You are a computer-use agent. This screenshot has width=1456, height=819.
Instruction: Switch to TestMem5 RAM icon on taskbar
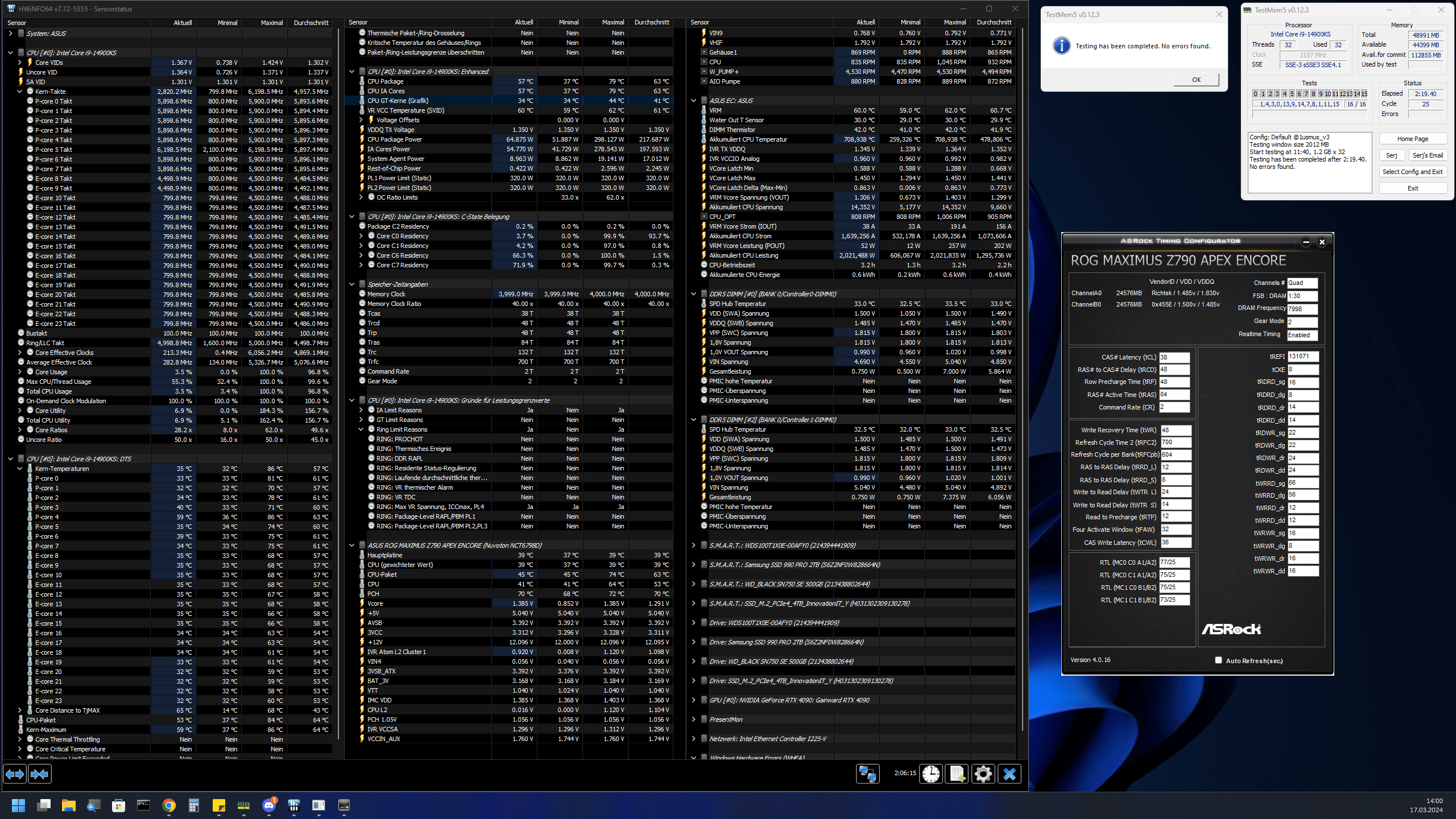tap(244, 805)
